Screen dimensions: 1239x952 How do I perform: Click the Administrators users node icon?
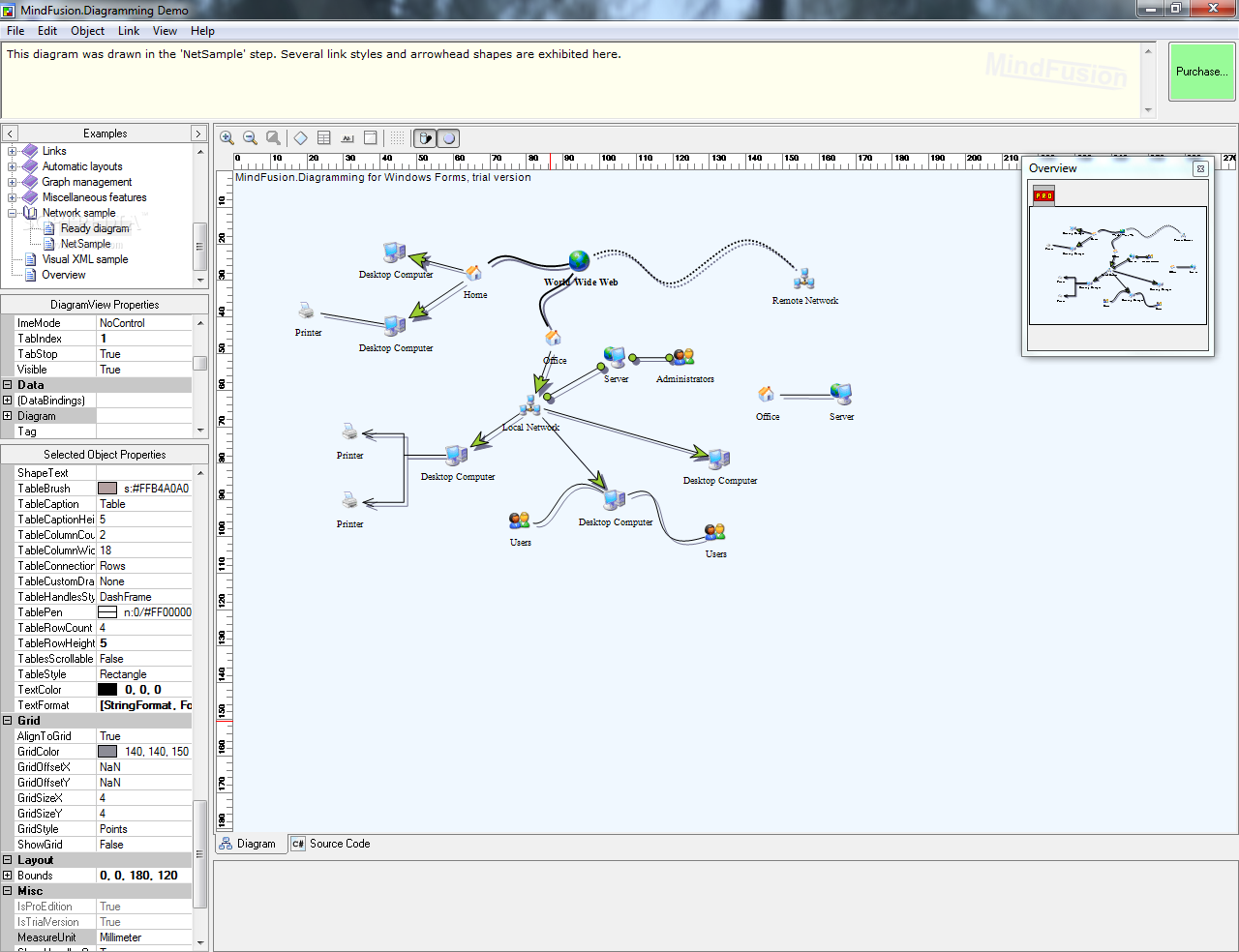tap(683, 358)
